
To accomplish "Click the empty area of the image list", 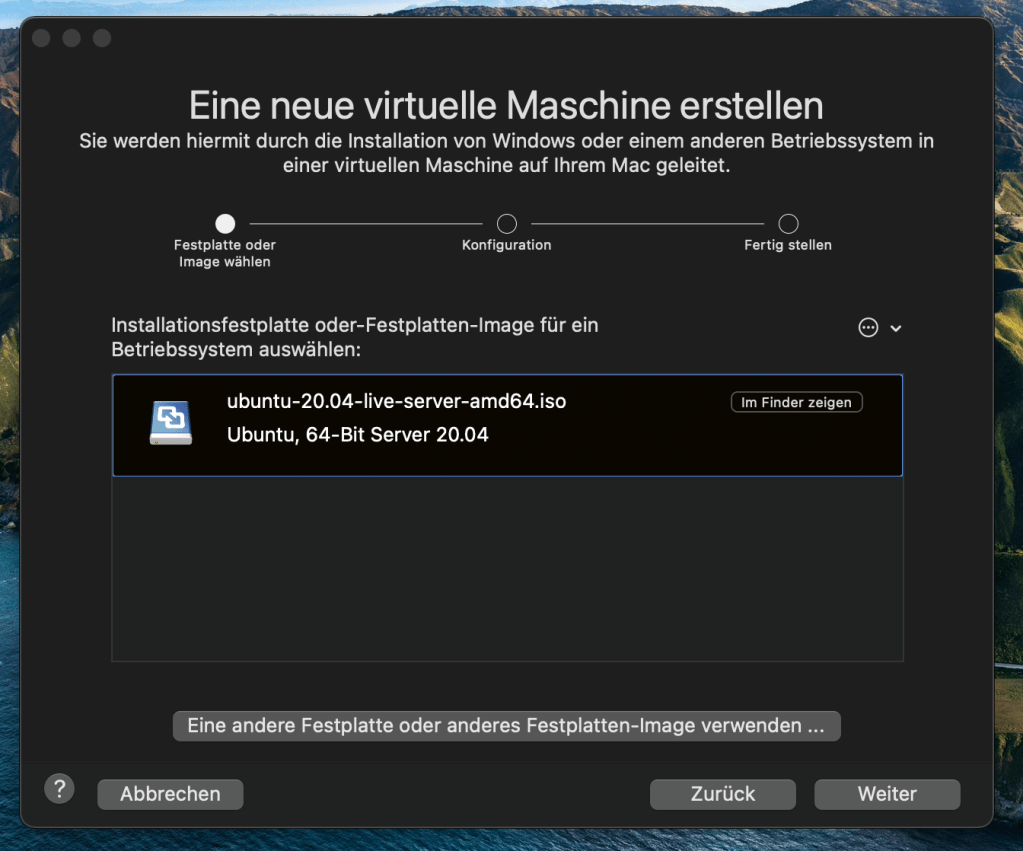I will click(508, 568).
